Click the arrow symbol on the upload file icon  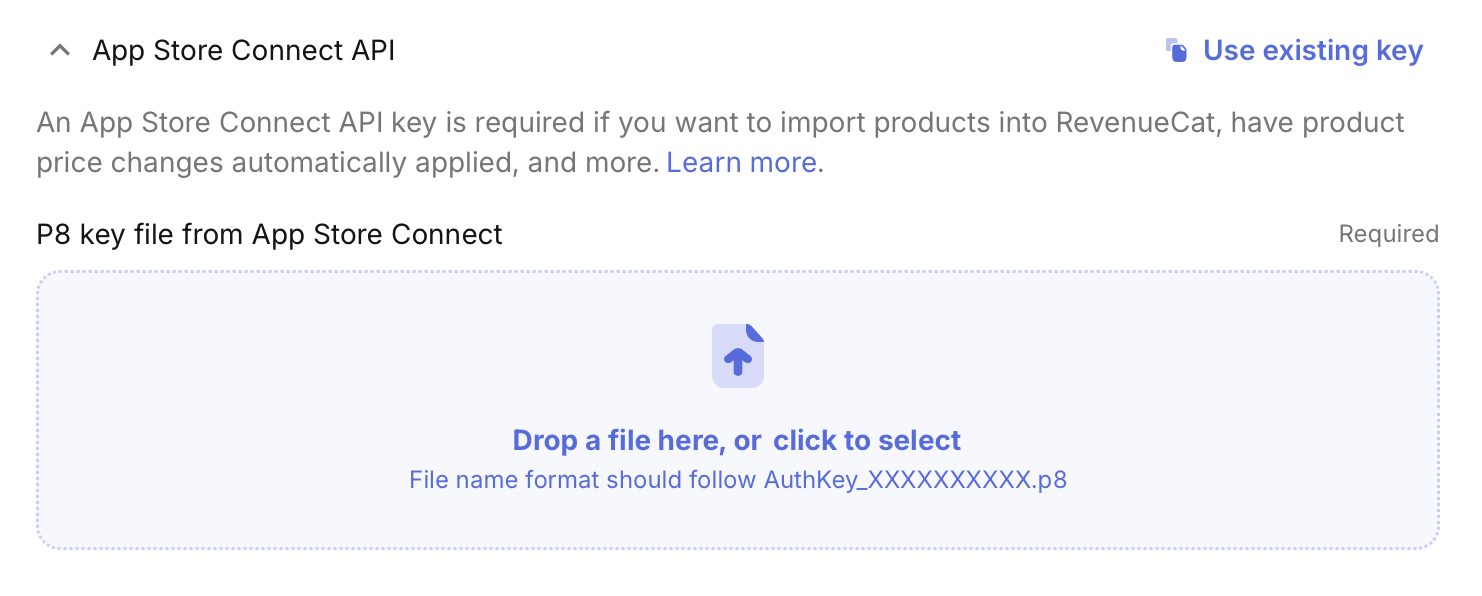737,360
